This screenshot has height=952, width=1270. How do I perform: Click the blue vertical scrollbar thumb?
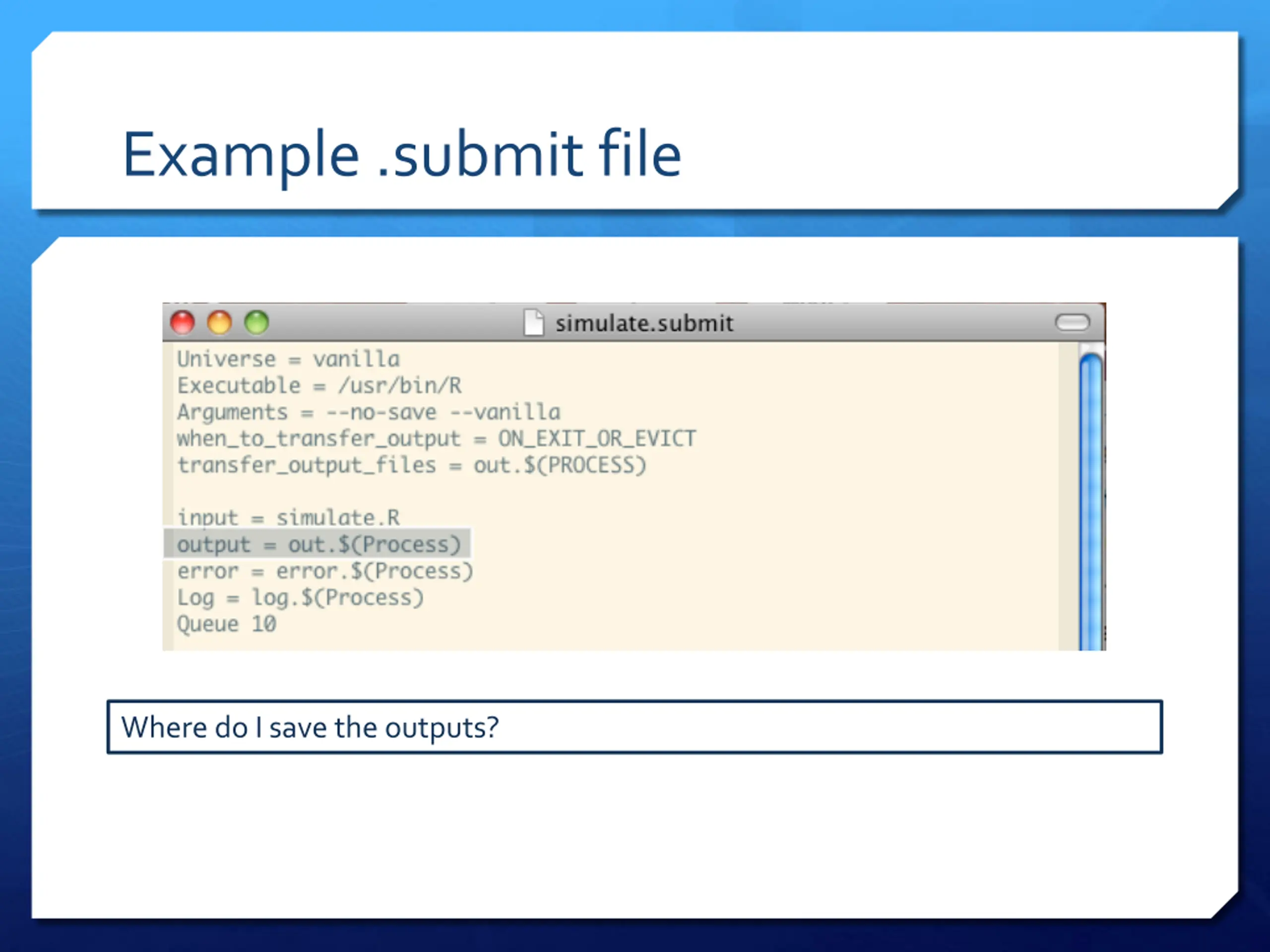(1091, 502)
